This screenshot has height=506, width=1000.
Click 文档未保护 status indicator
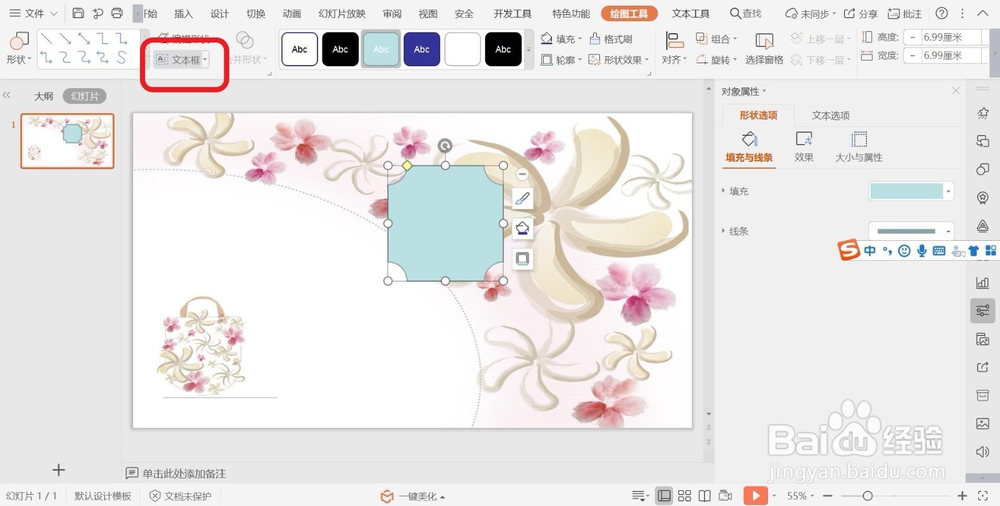(x=180, y=496)
